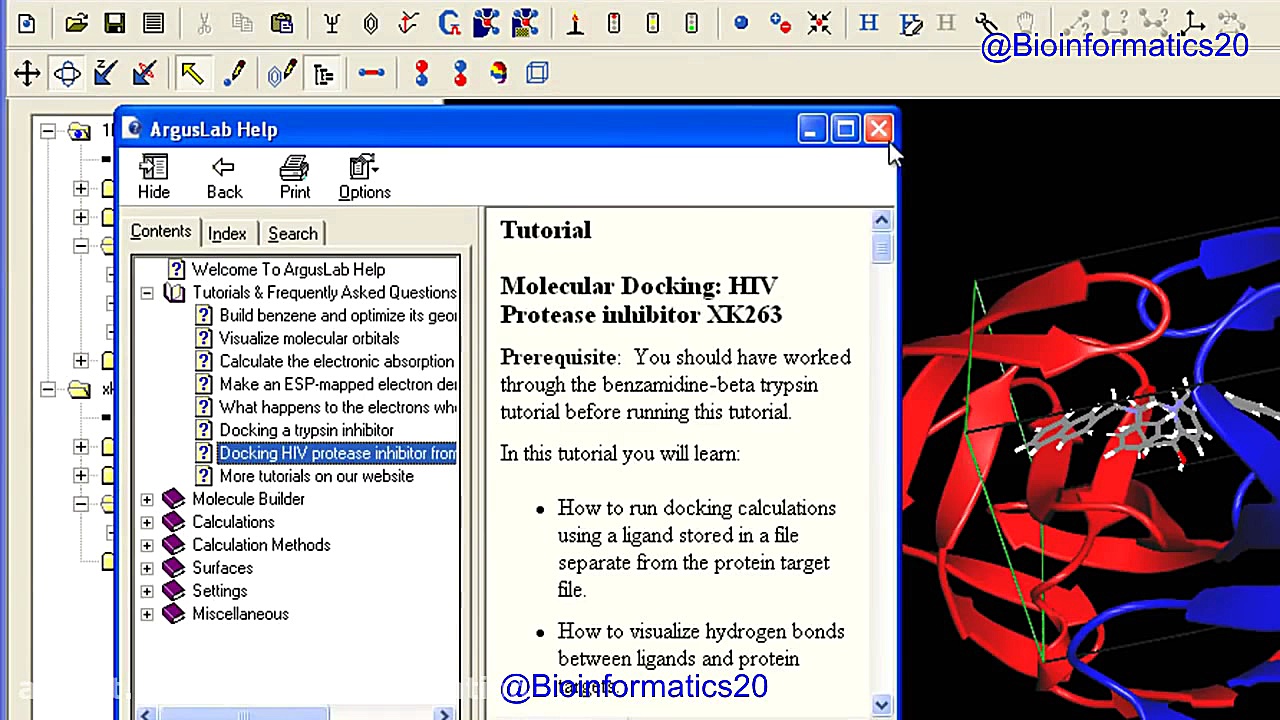1280x720 pixels.
Task: Click the tutorial pane scroll down arrow
Action: (x=881, y=705)
